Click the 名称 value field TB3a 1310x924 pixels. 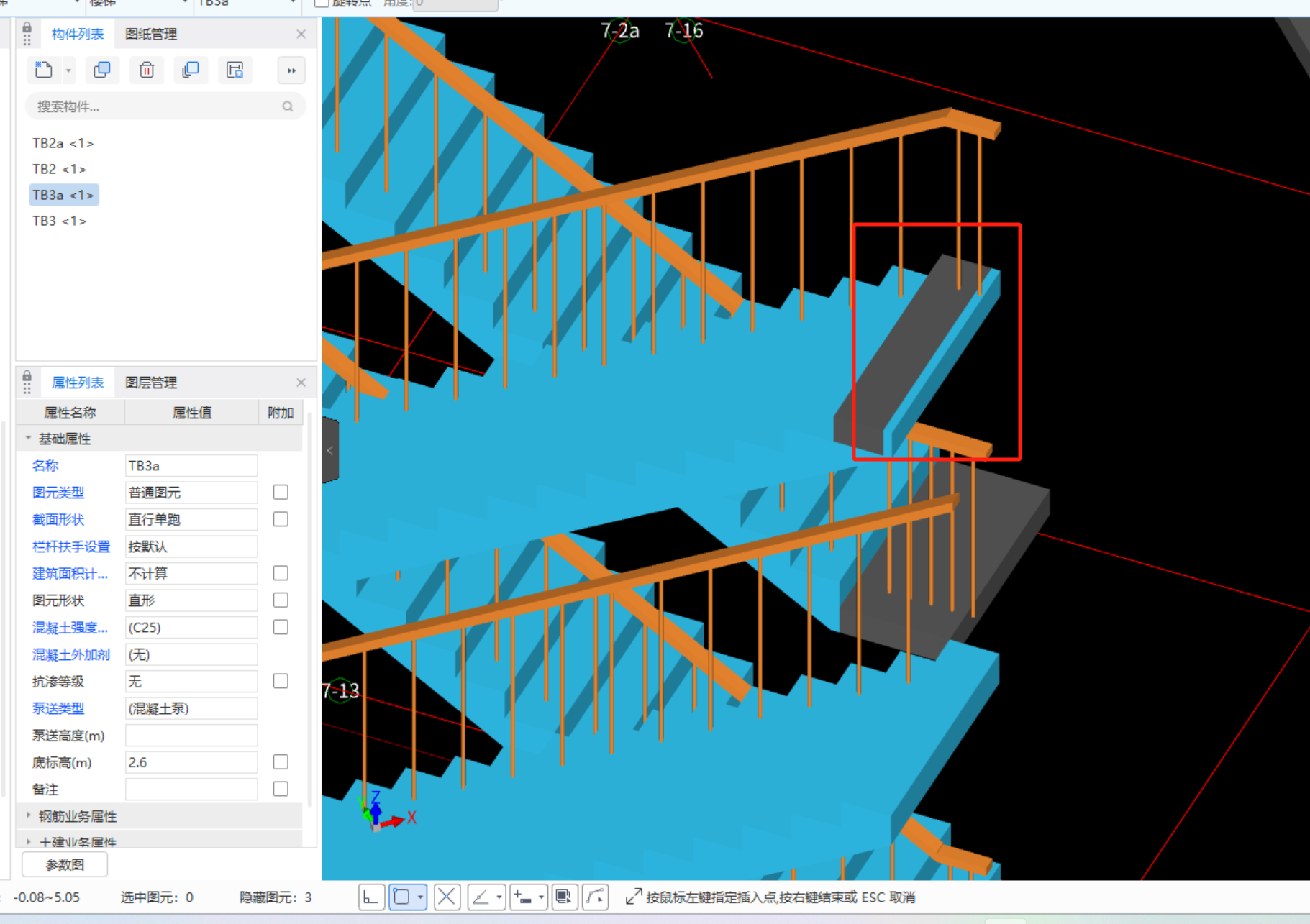coord(191,466)
